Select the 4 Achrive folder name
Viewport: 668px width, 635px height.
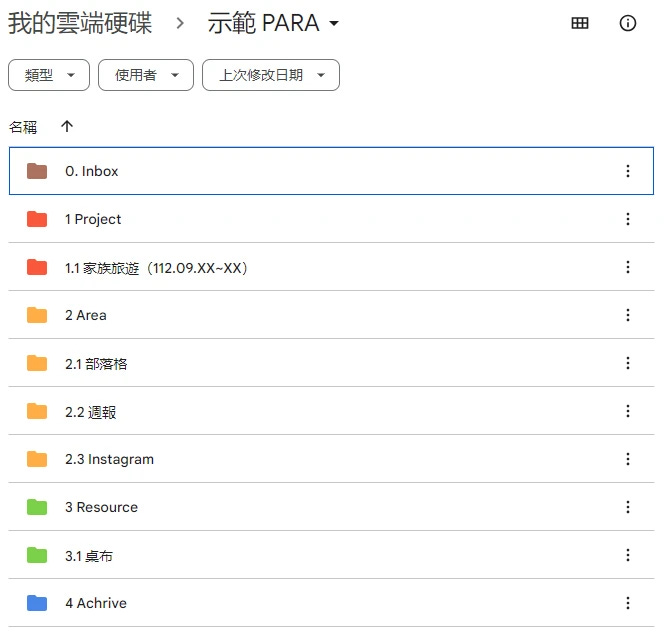(x=96, y=603)
